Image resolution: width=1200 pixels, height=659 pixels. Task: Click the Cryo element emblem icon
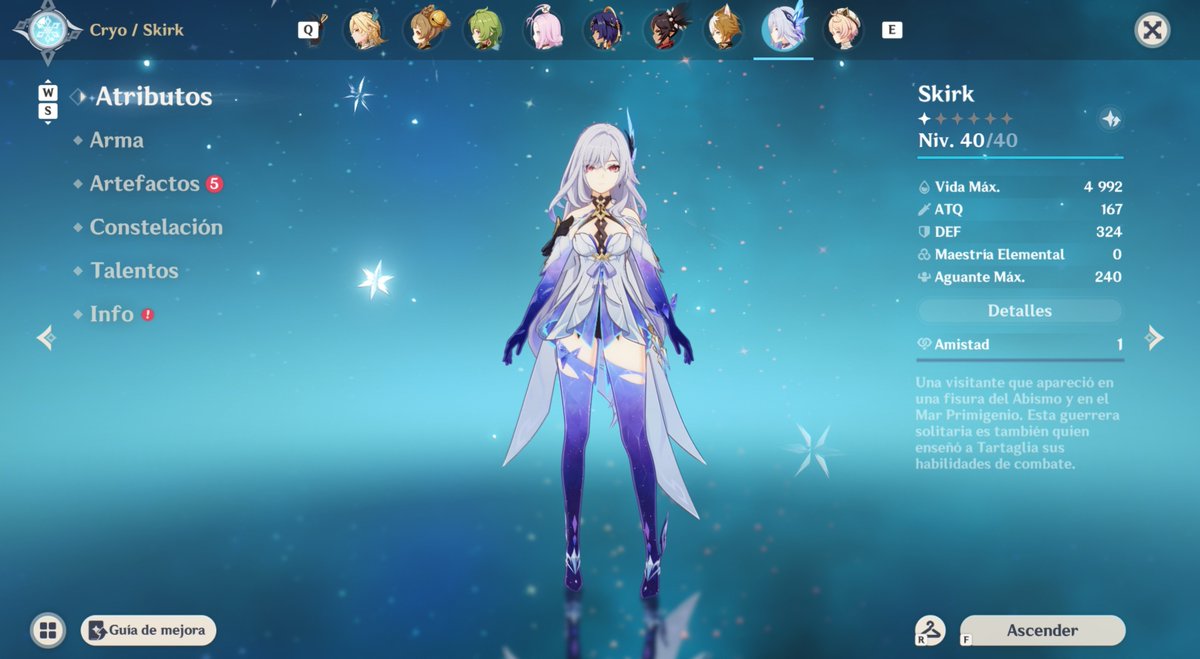[46, 29]
